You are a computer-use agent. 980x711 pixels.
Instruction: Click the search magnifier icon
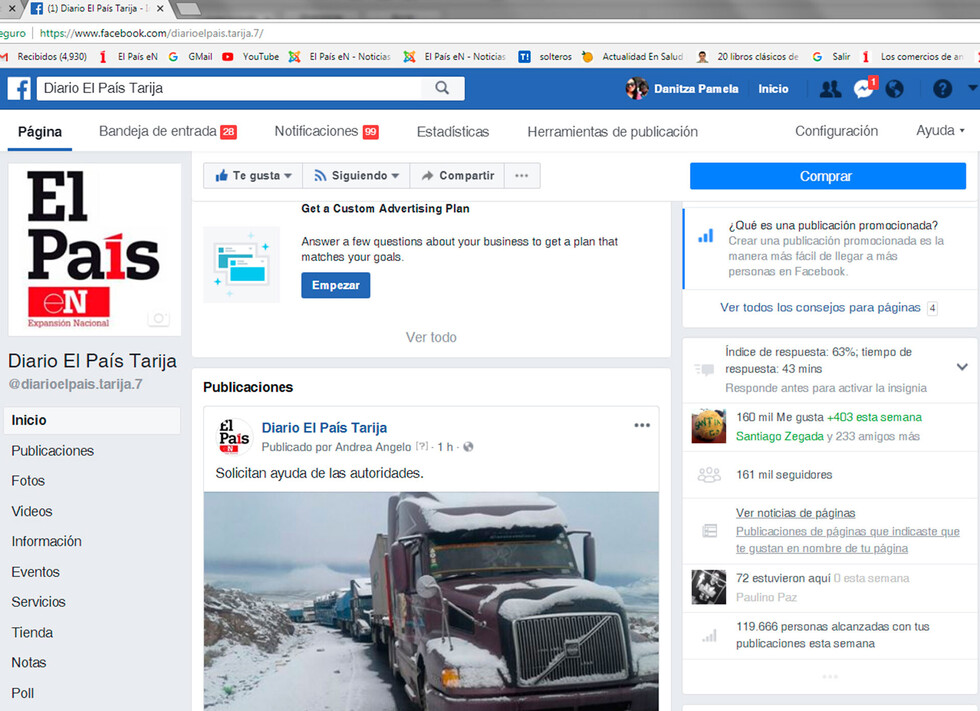click(x=442, y=88)
